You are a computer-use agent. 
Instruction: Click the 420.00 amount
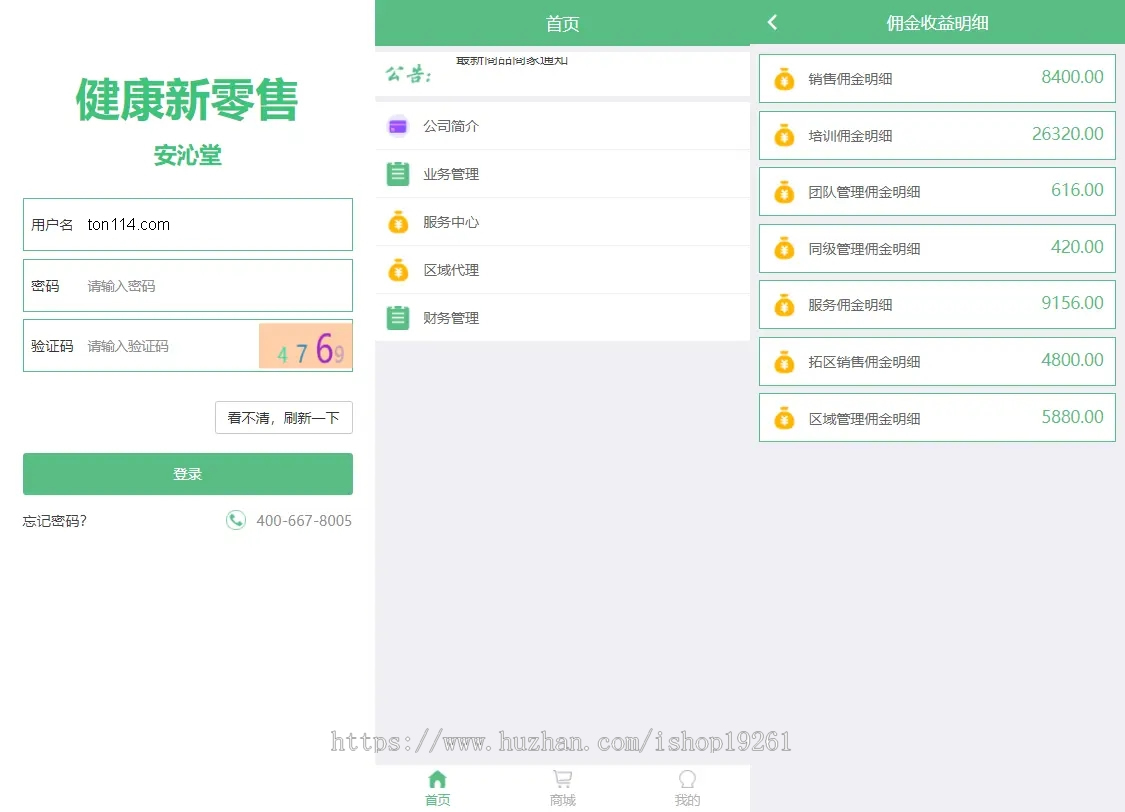[1077, 247]
